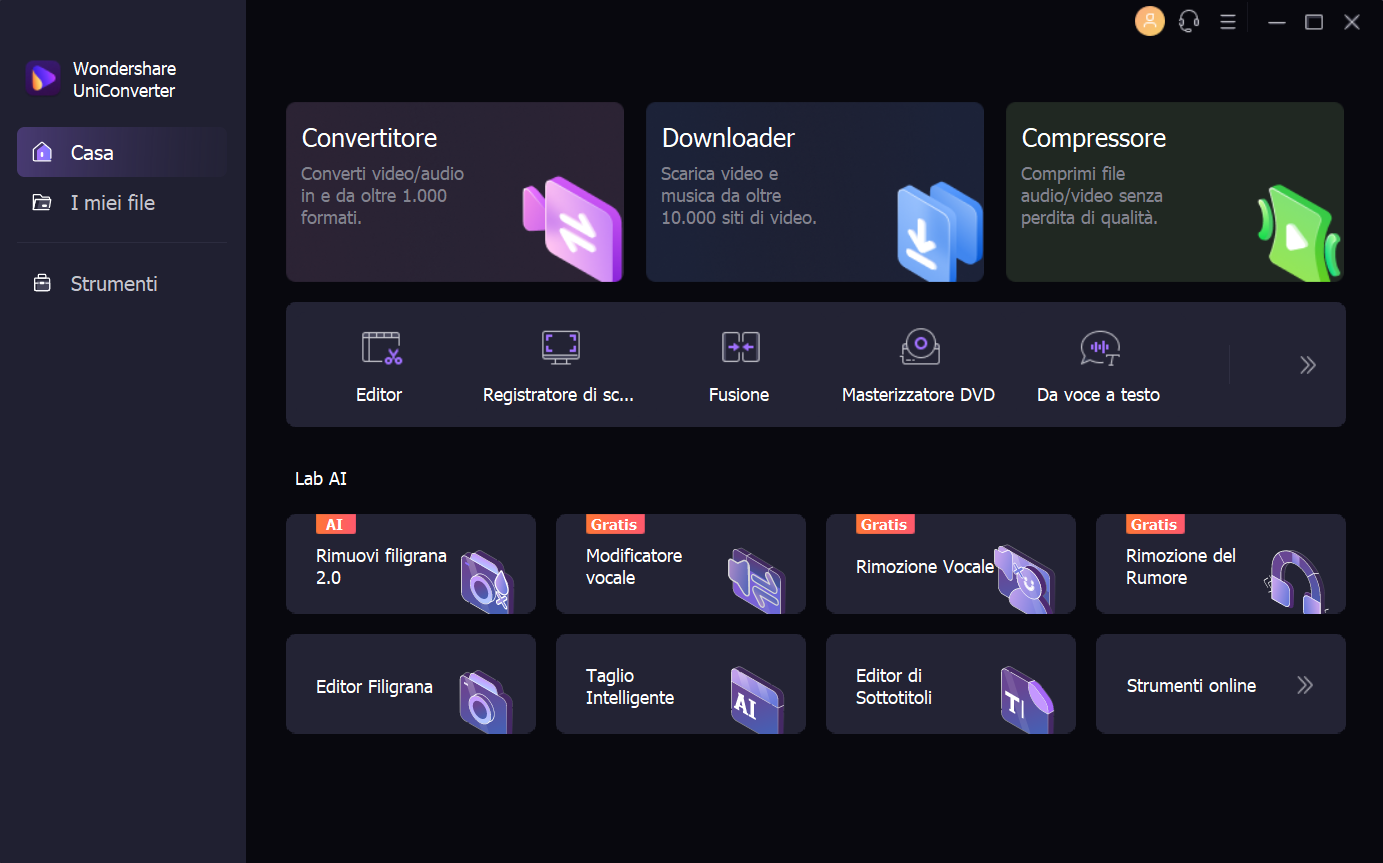Viewport: 1383px width, 863px height.
Task: Open Taglio Intelligente card
Action: (681, 684)
